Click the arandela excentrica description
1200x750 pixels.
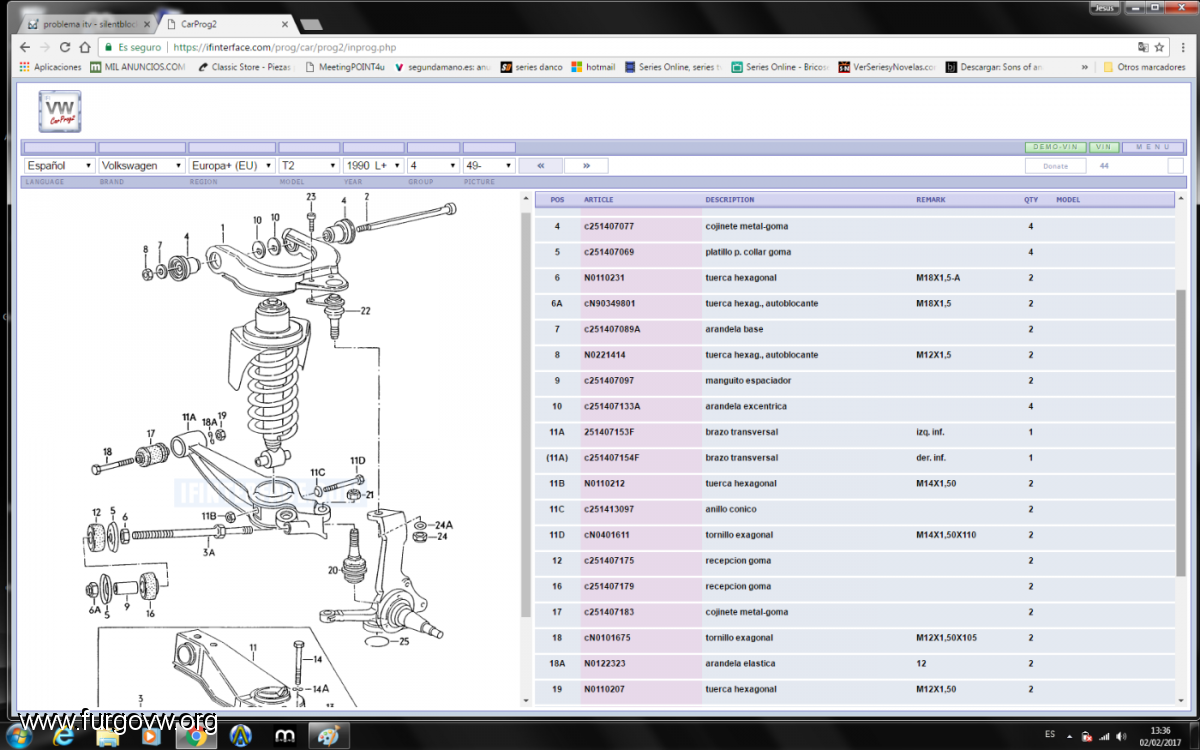tap(746, 407)
